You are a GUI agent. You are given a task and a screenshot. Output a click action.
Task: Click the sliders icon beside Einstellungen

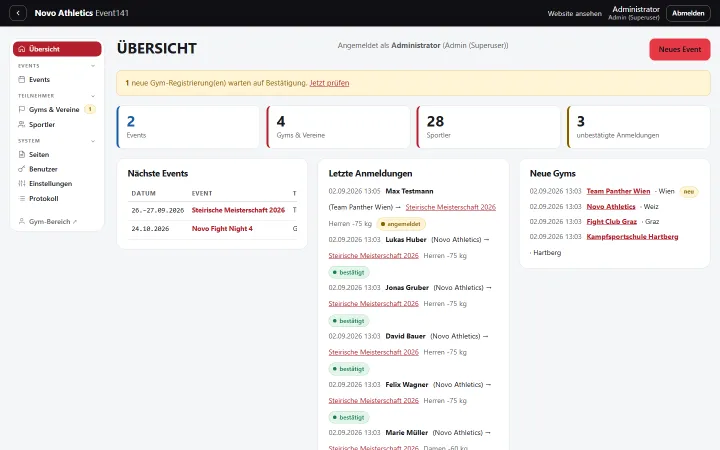22,184
